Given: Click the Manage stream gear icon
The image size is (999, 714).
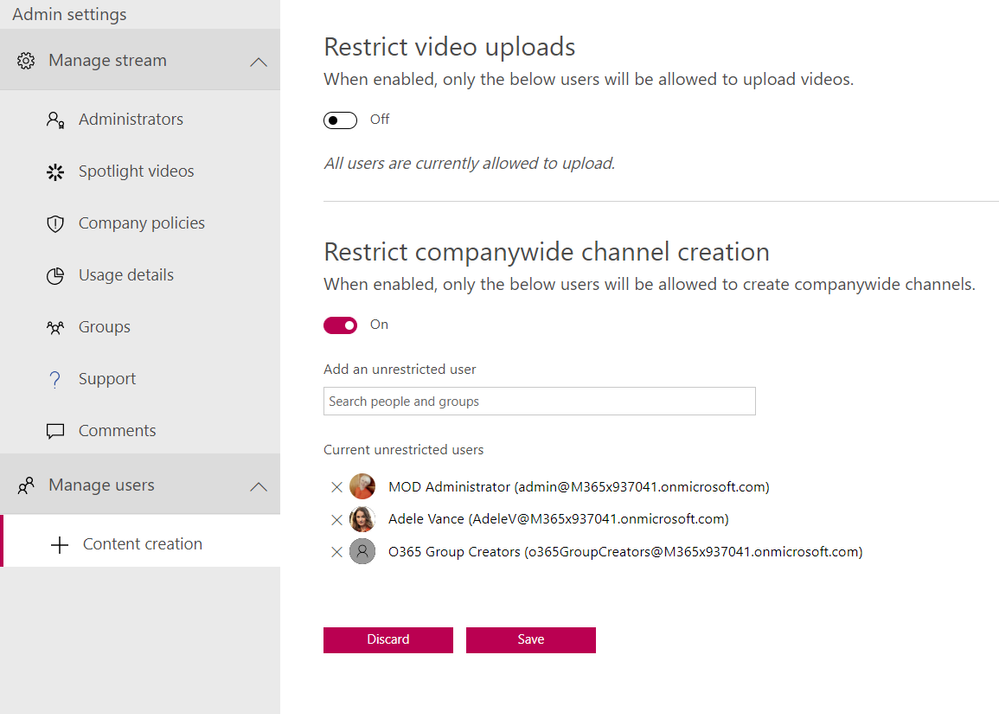Looking at the screenshot, I should pyautogui.click(x=27, y=60).
